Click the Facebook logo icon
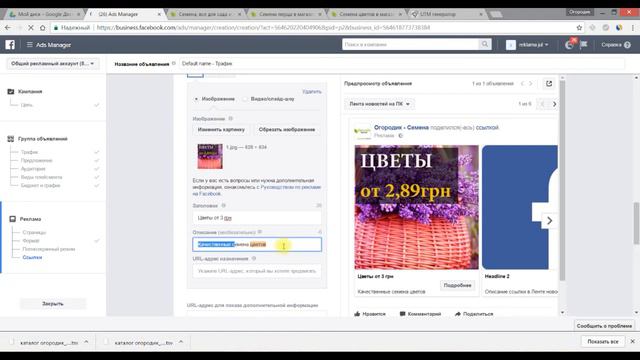640x360 pixels. click(x=10, y=44)
